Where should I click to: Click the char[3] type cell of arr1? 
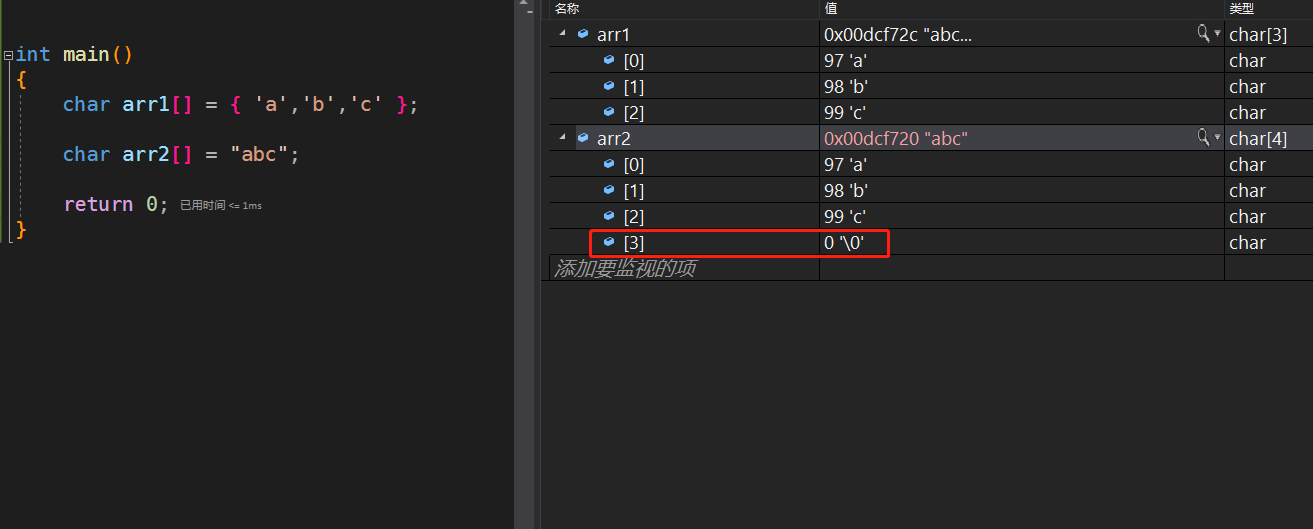[1258, 34]
